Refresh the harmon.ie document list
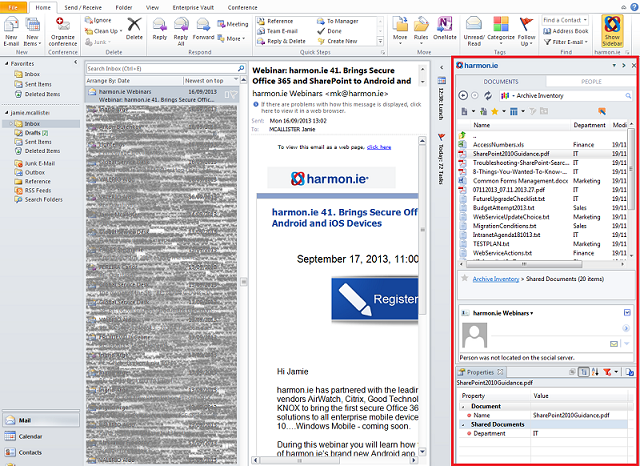Viewport: 640px width, 466px height. click(488, 95)
